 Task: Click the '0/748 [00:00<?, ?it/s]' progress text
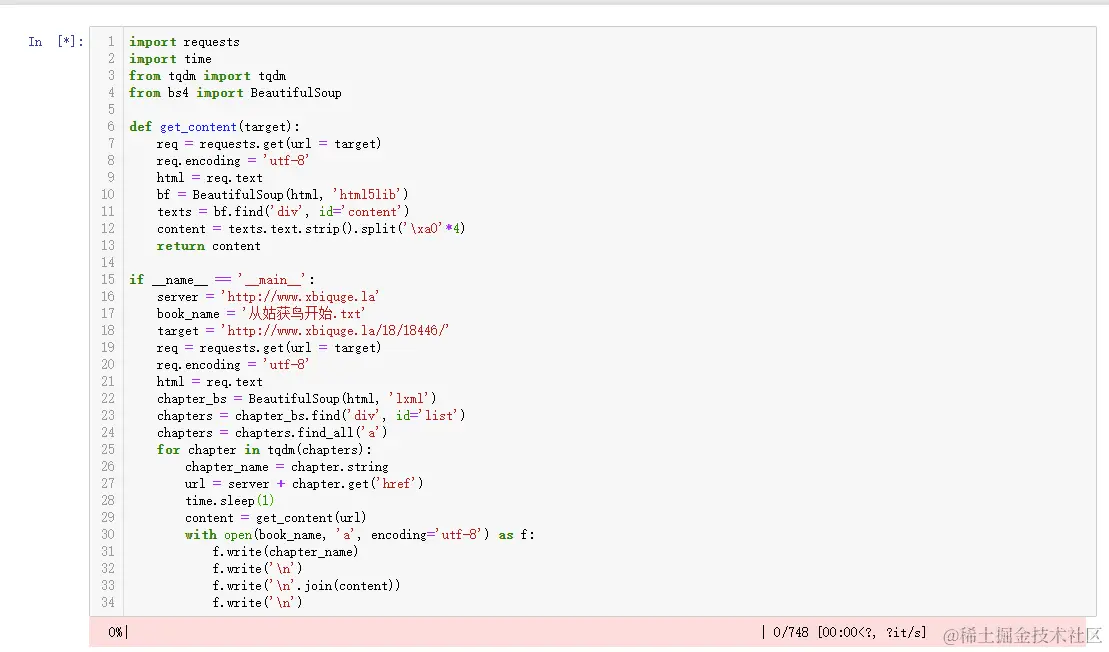[x=849, y=632]
